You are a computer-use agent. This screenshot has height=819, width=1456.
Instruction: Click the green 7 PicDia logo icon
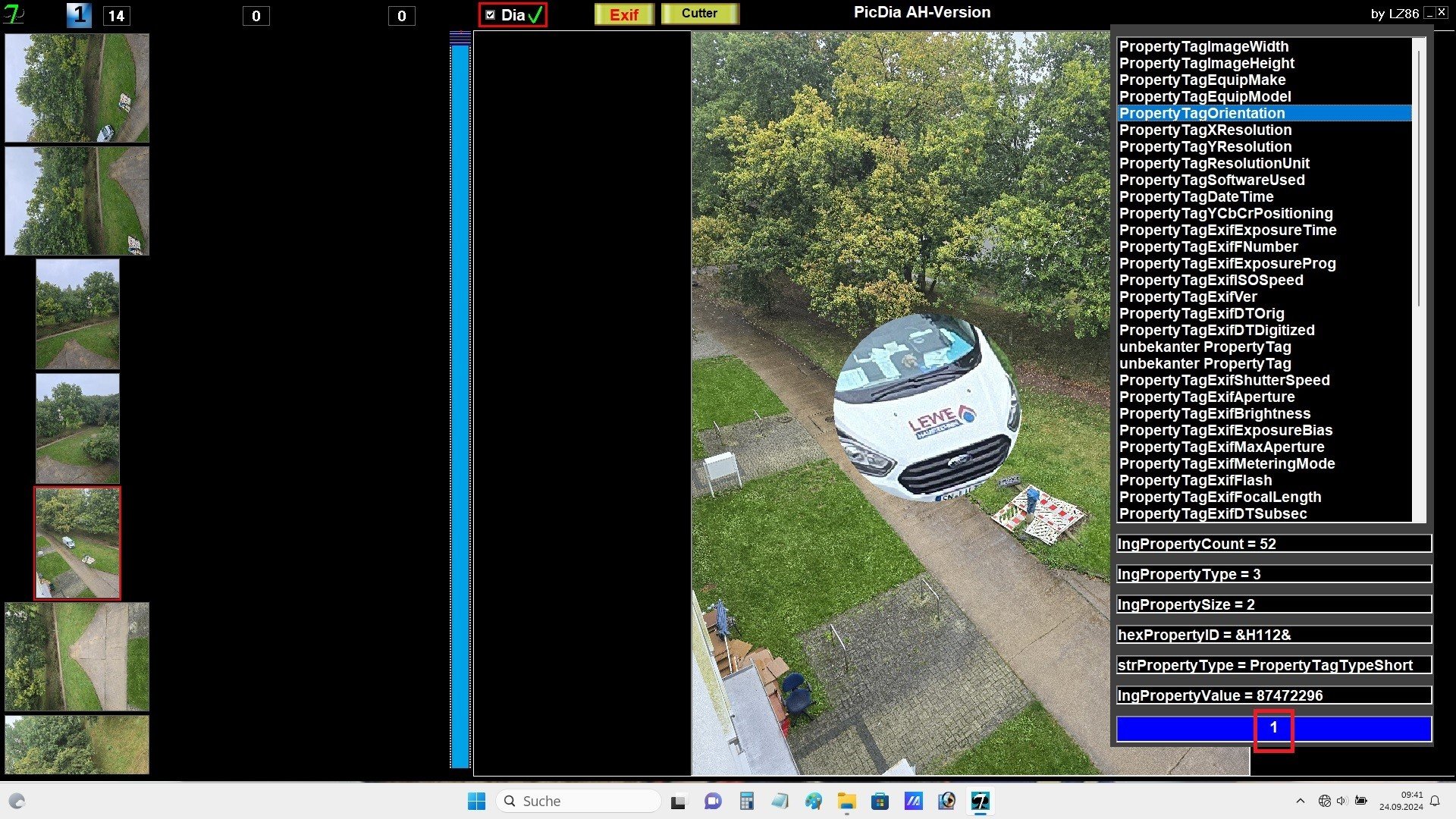pos(14,14)
